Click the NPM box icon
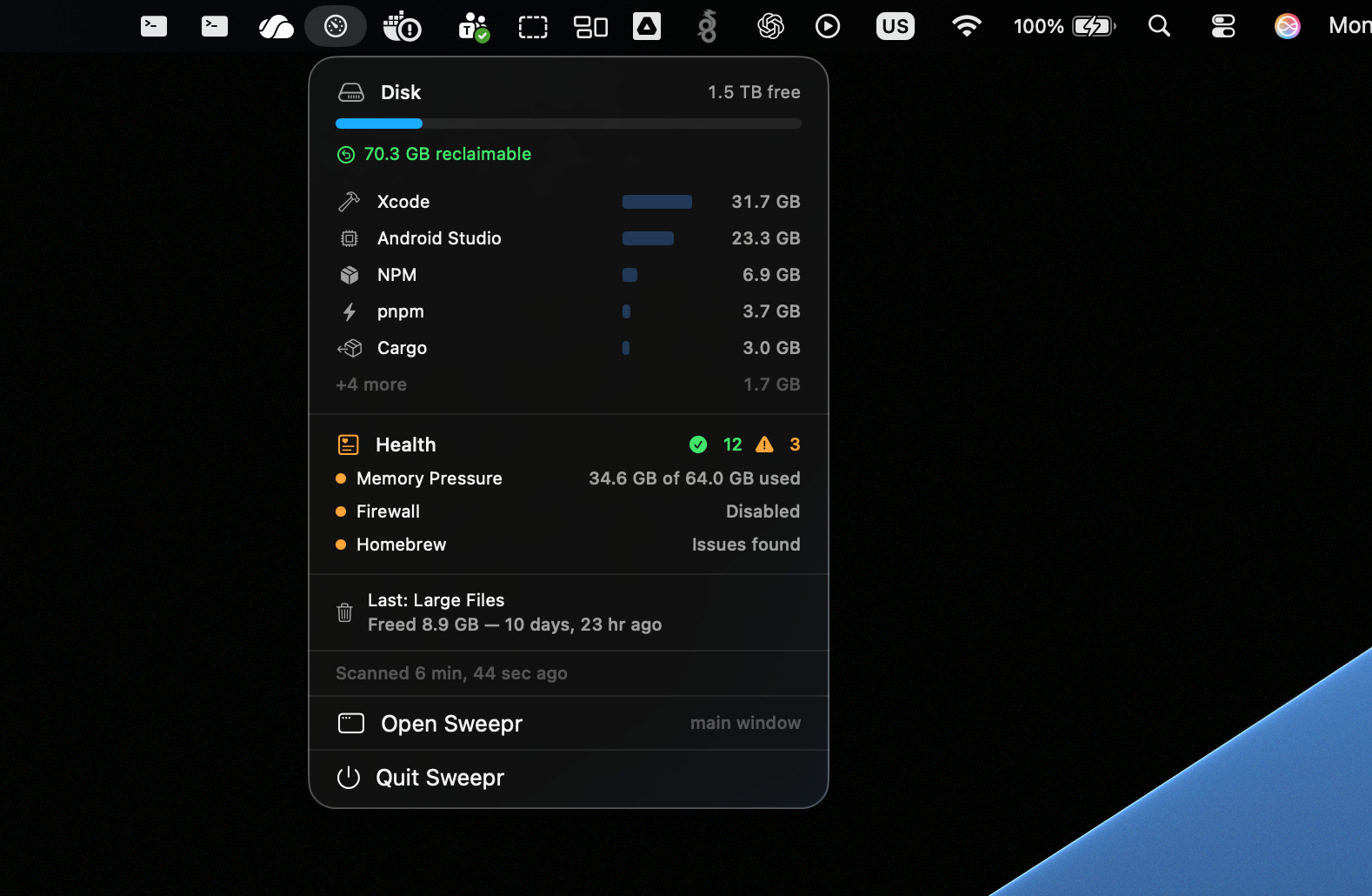 [x=349, y=275]
